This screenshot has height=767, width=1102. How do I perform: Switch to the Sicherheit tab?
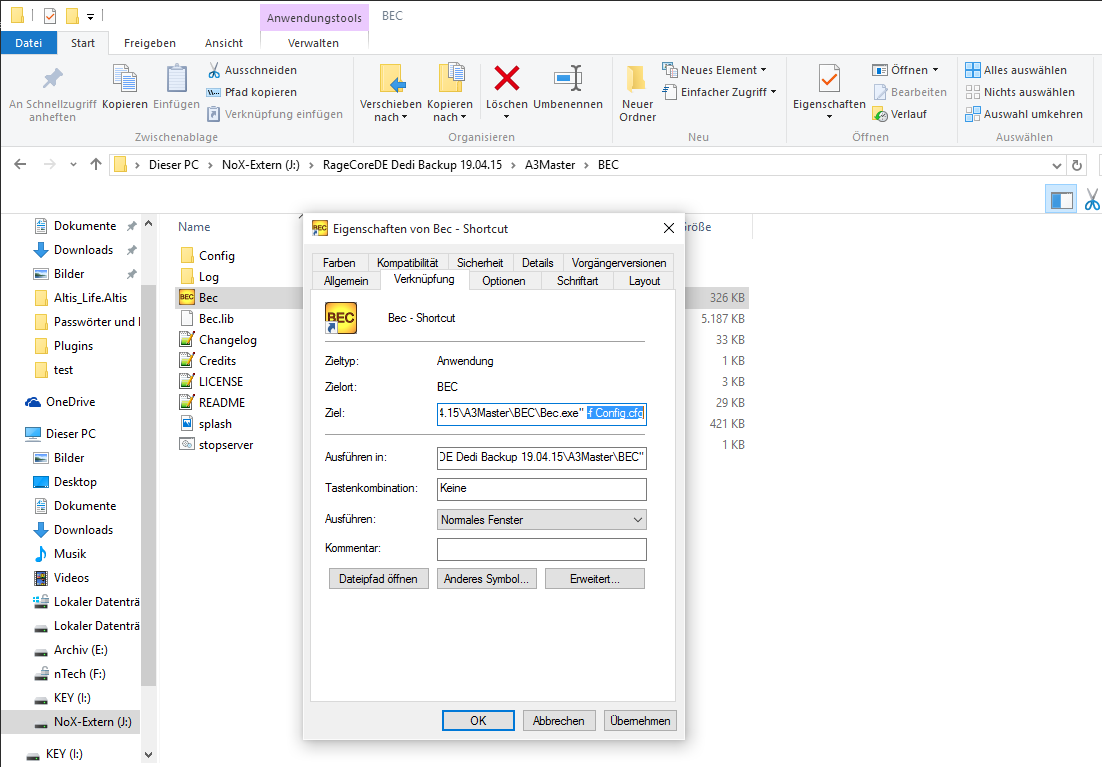(x=480, y=263)
